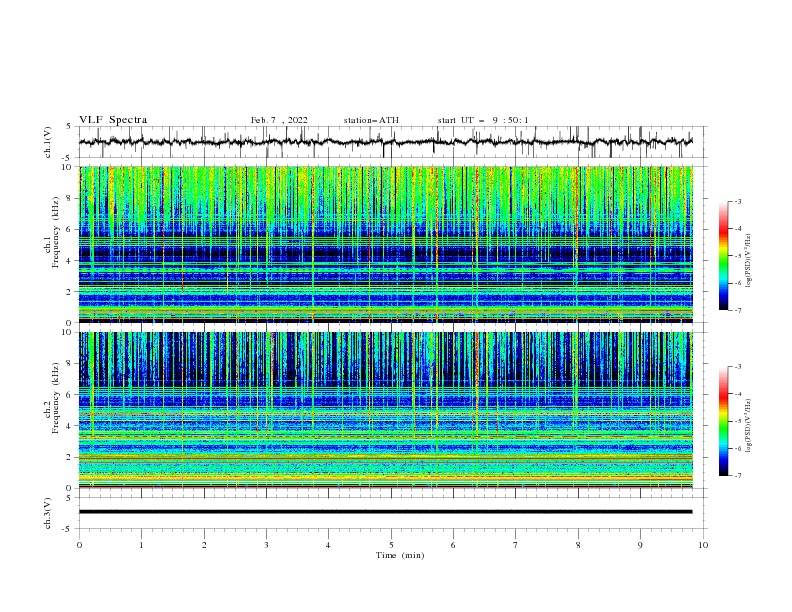Click the ch.1 spectrogram panel

pyautogui.click(x=385, y=244)
